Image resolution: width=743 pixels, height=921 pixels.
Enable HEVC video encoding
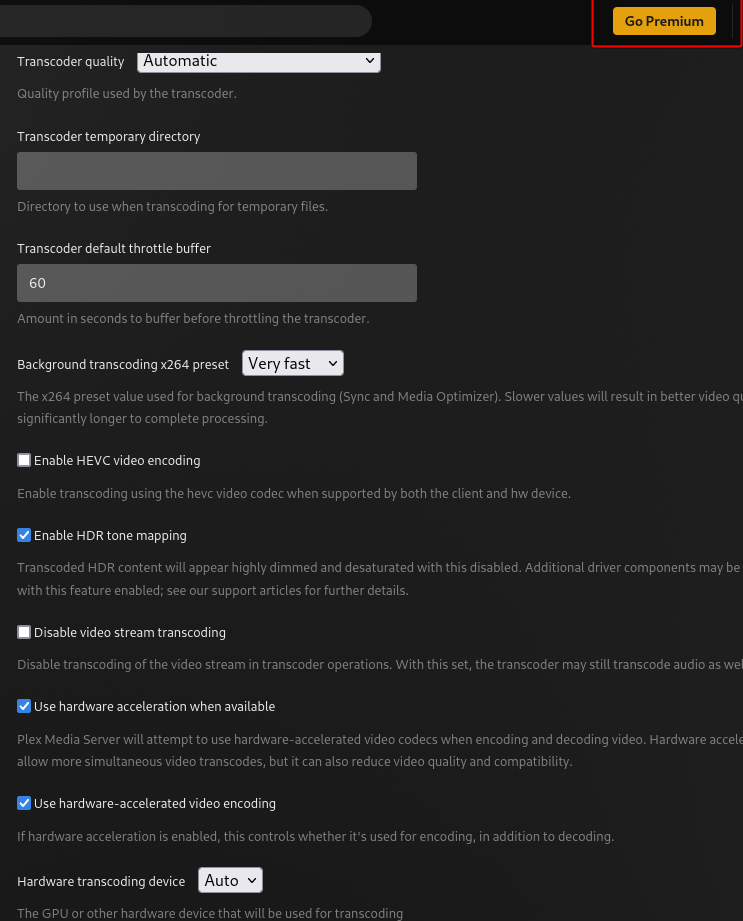point(24,459)
